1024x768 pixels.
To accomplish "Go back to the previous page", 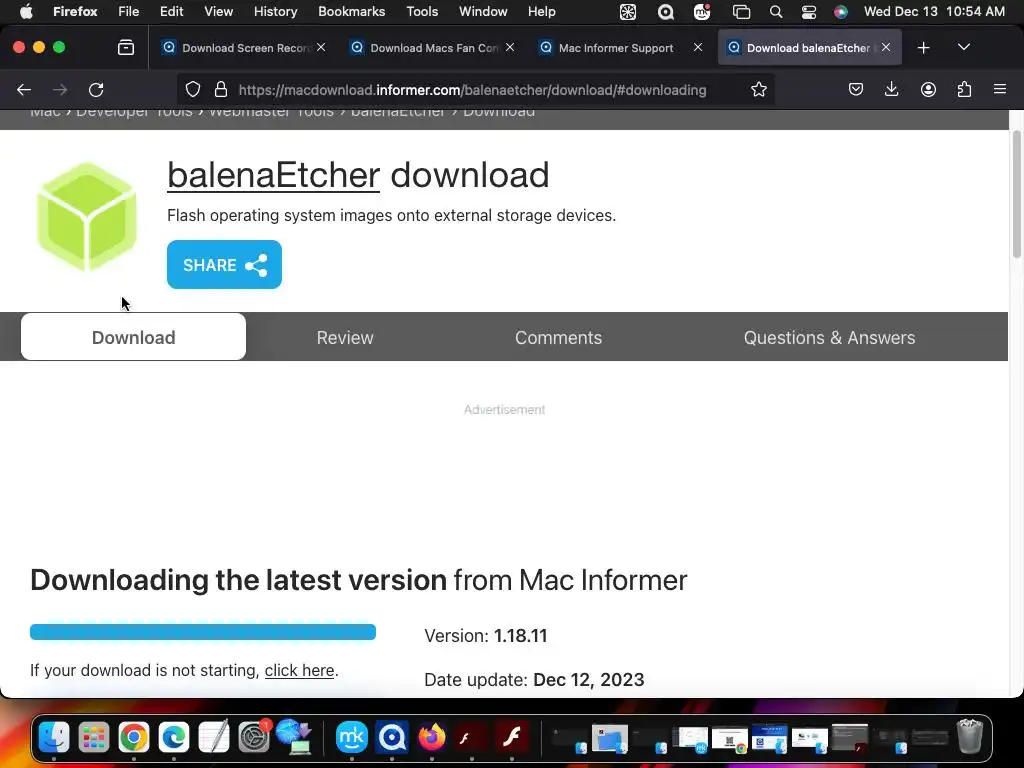I will [24, 89].
